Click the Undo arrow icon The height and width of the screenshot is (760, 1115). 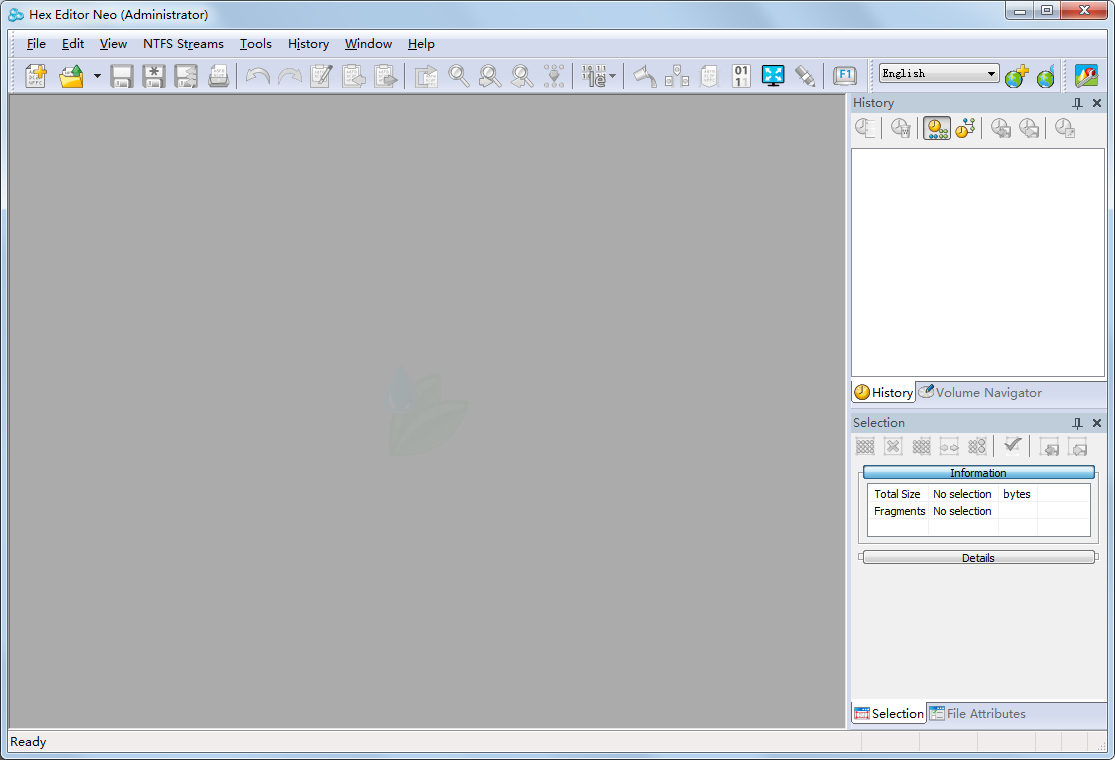[x=257, y=75]
